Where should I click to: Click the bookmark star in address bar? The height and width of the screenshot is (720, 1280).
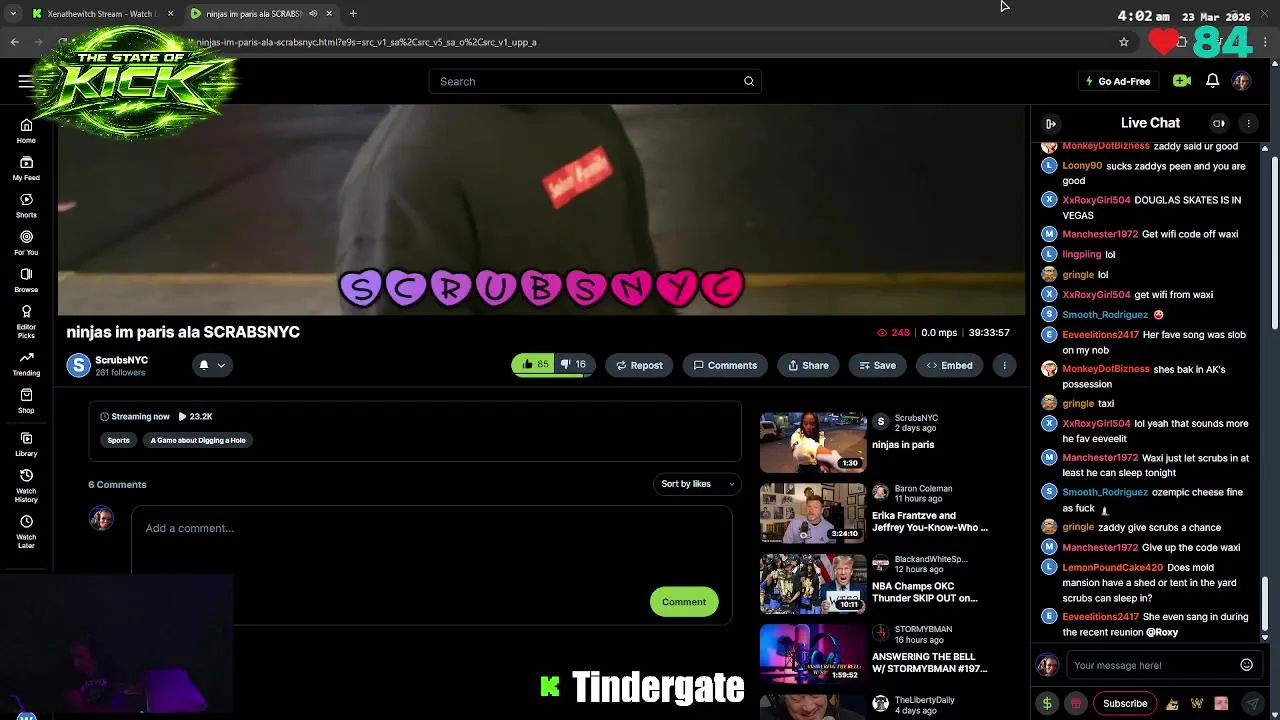[x=1124, y=42]
